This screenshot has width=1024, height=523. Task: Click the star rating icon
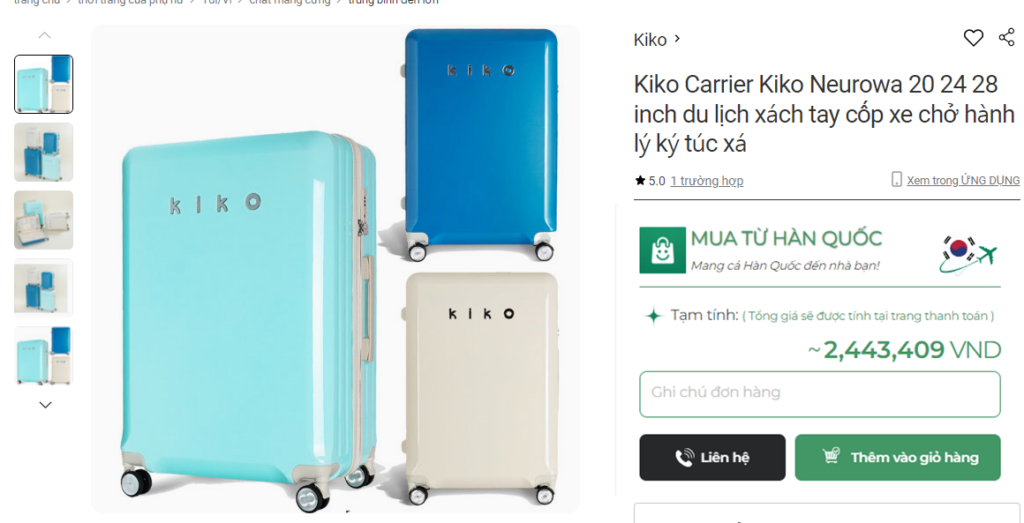click(x=640, y=180)
